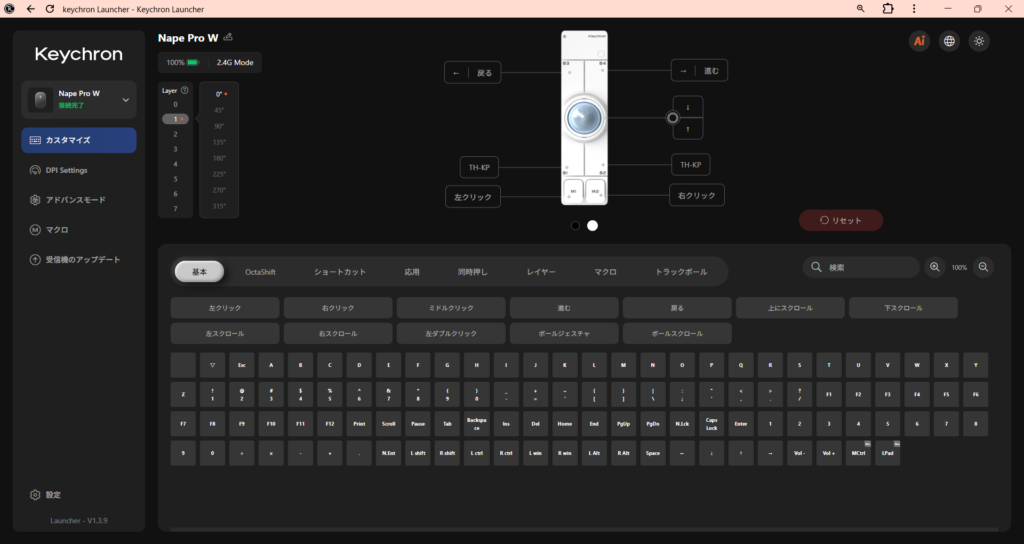Choose the ボールジェスチャ action button
Image resolution: width=1024 pixels, height=544 pixels.
point(564,333)
